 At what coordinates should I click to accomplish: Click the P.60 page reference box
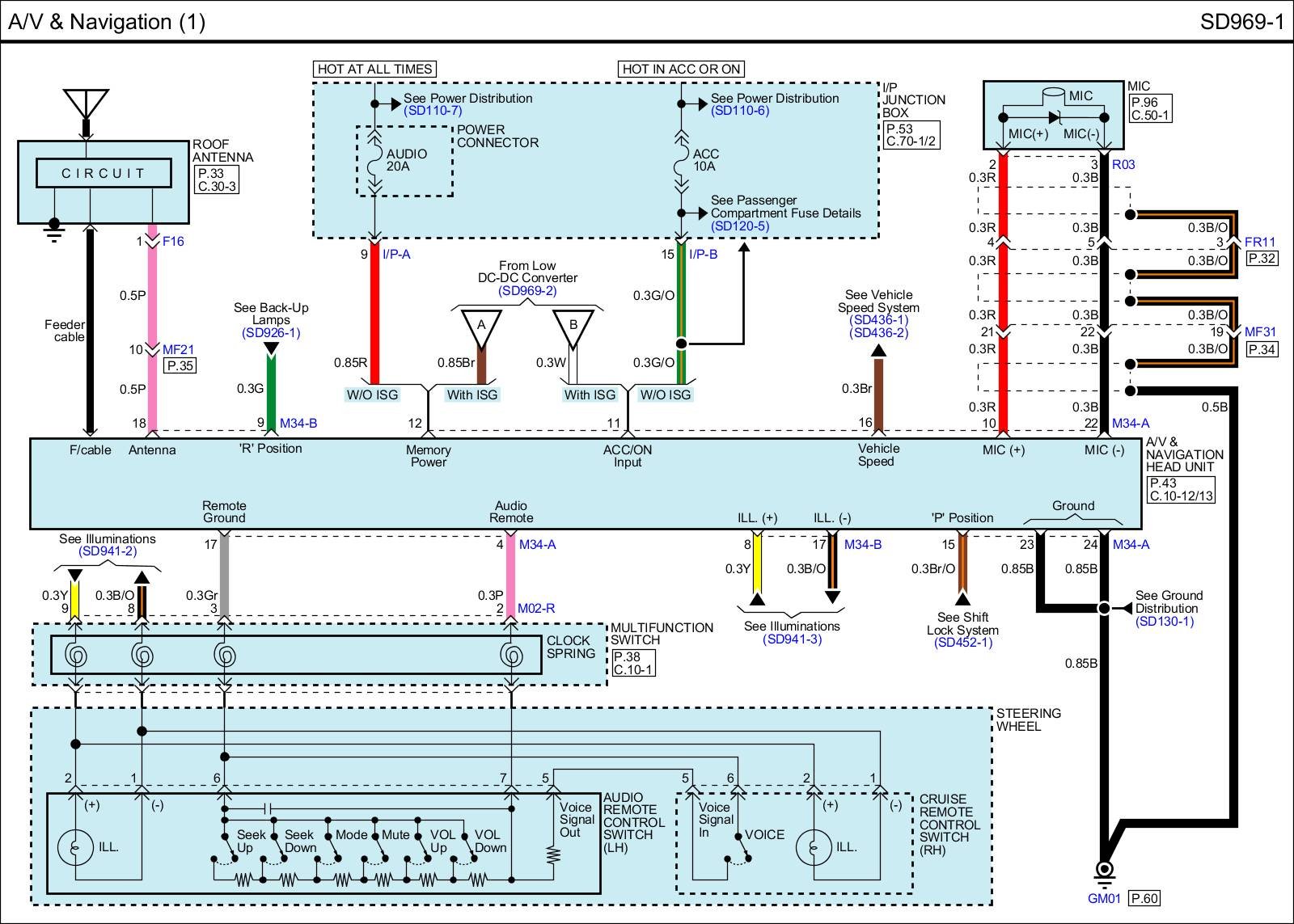[x=1144, y=898]
